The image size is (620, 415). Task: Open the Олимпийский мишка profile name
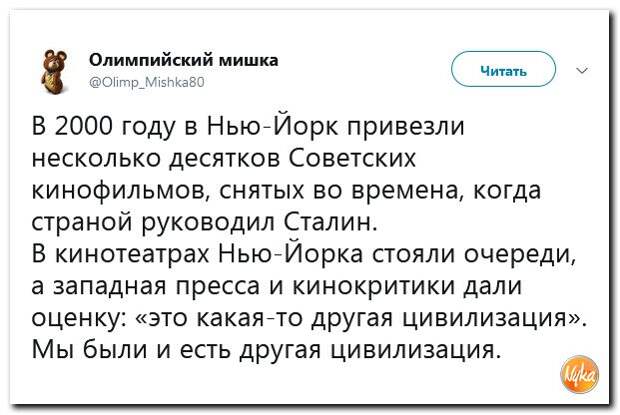tap(183, 60)
